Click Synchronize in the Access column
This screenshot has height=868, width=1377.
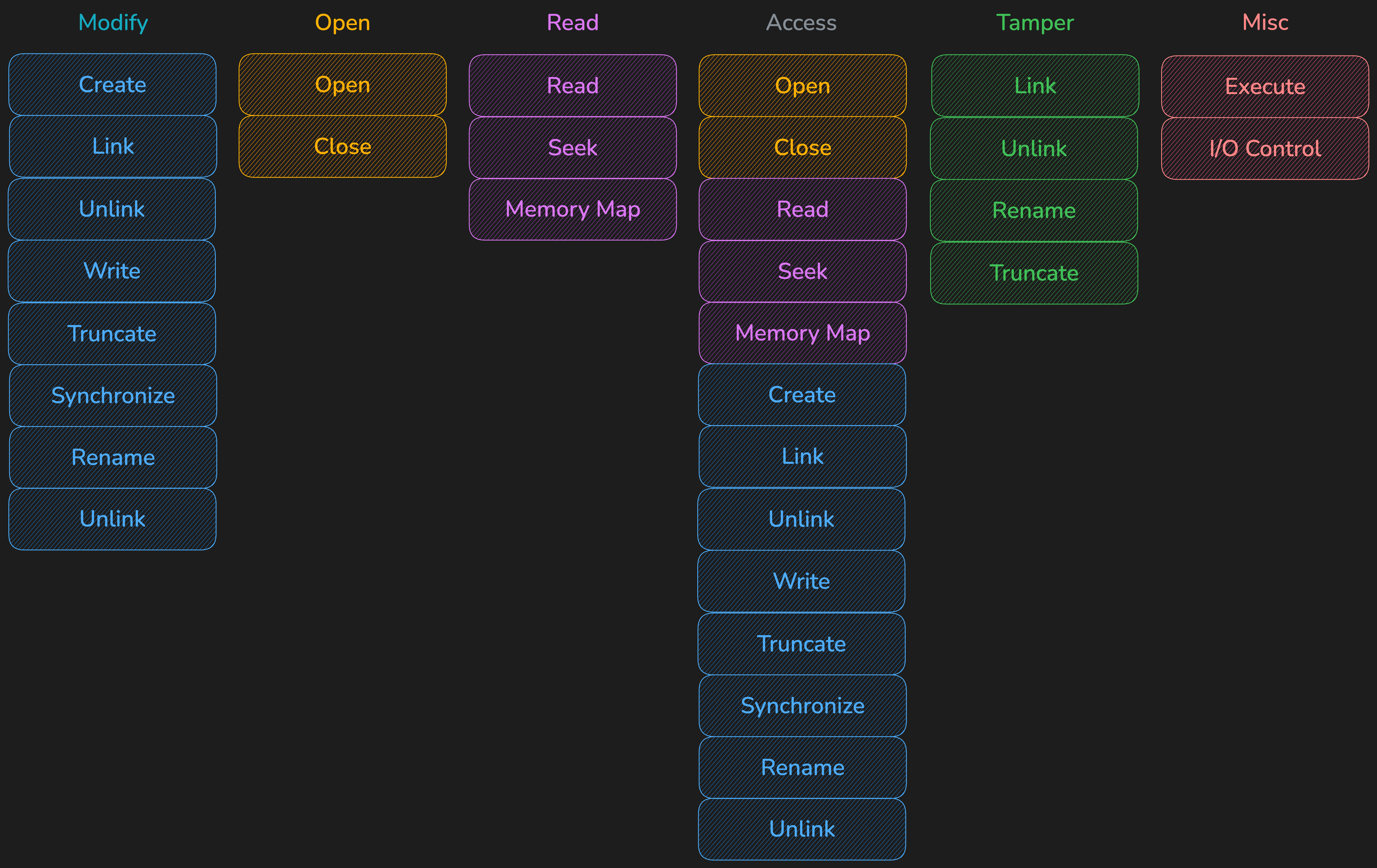pyautogui.click(x=802, y=706)
